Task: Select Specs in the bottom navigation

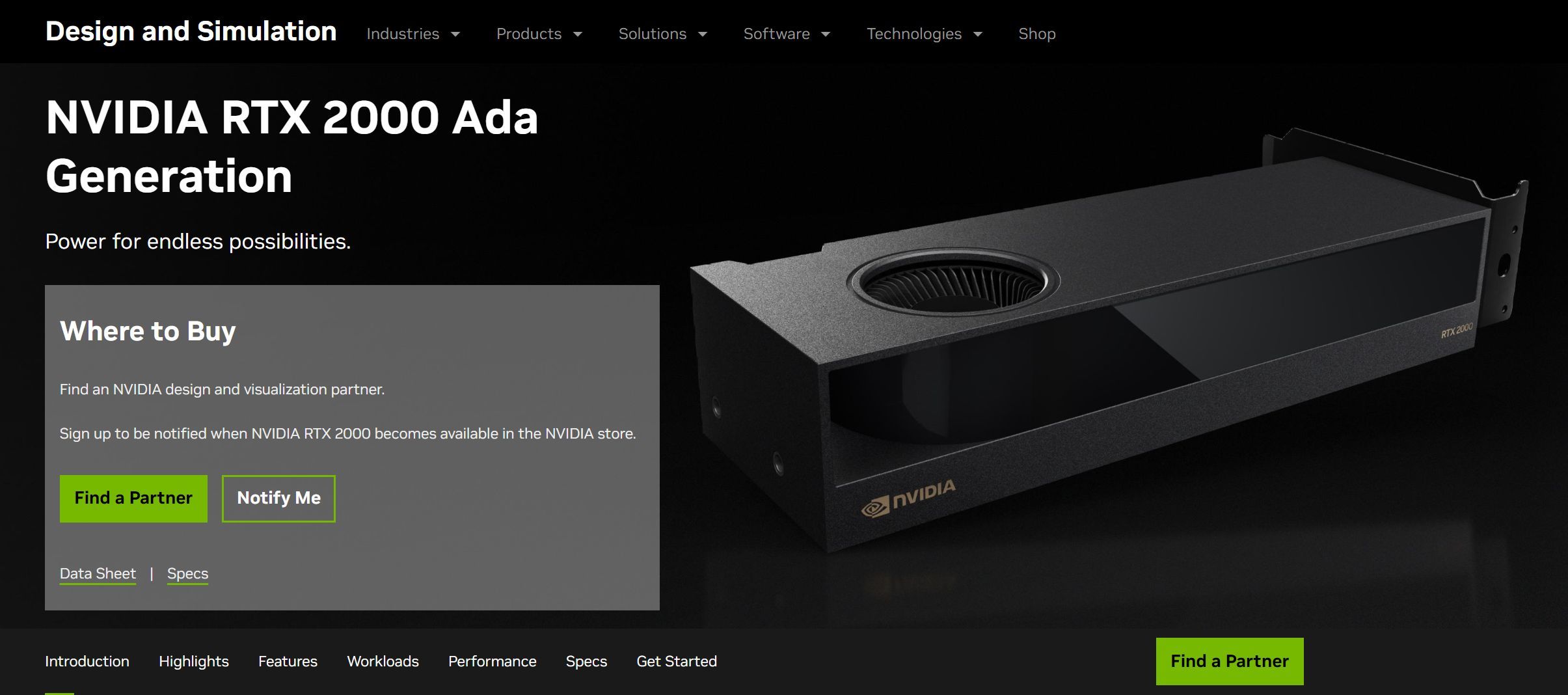Action: coord(586,661)
